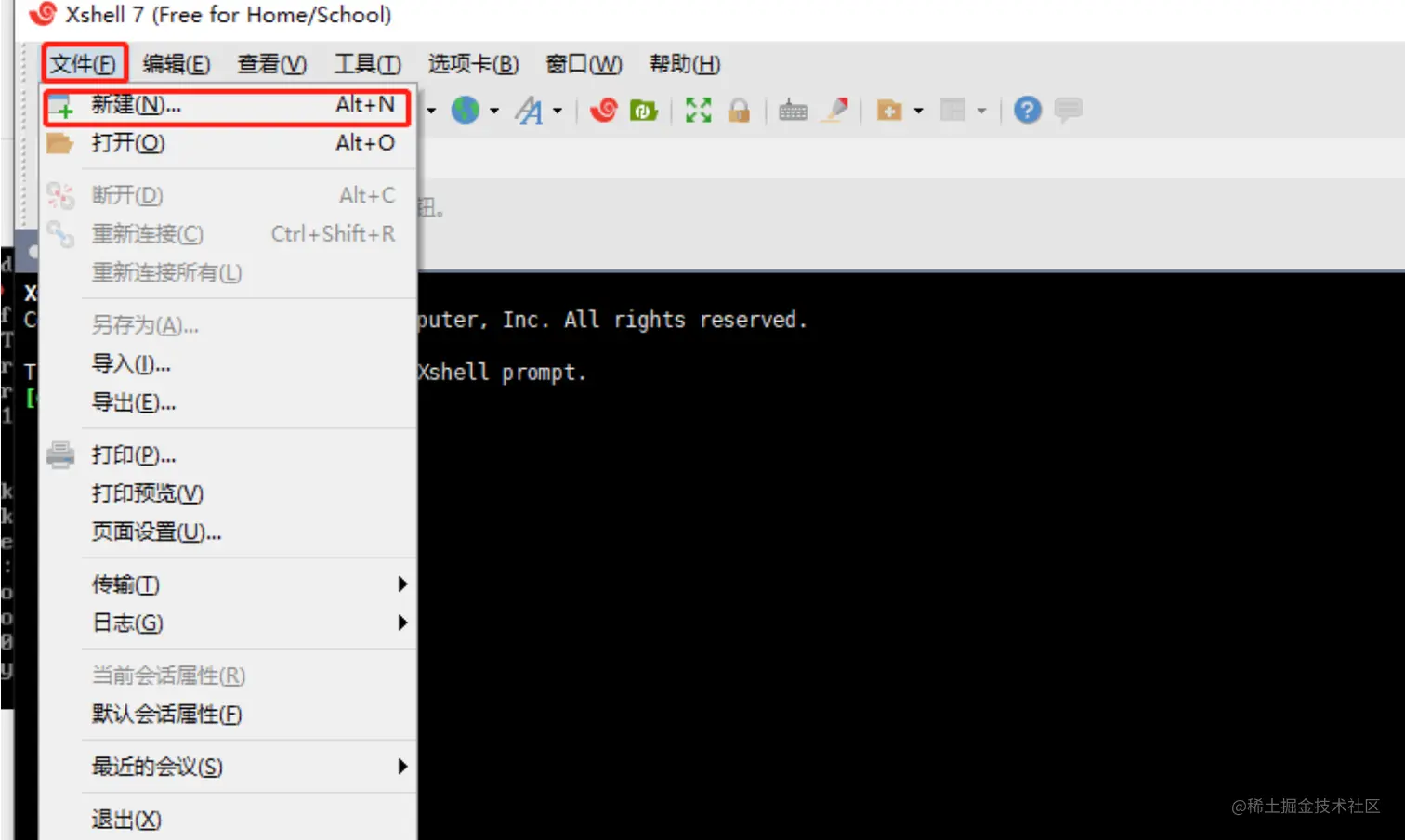Launch Xftp with the green folder icon
Viewport: 1405px width, 840px height.
[x=643, y=111]
